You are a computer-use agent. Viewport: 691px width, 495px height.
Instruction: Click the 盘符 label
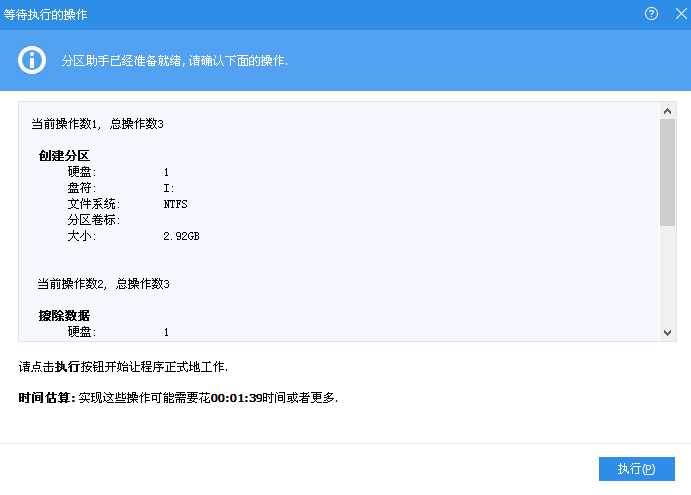[x=82, y=188]
